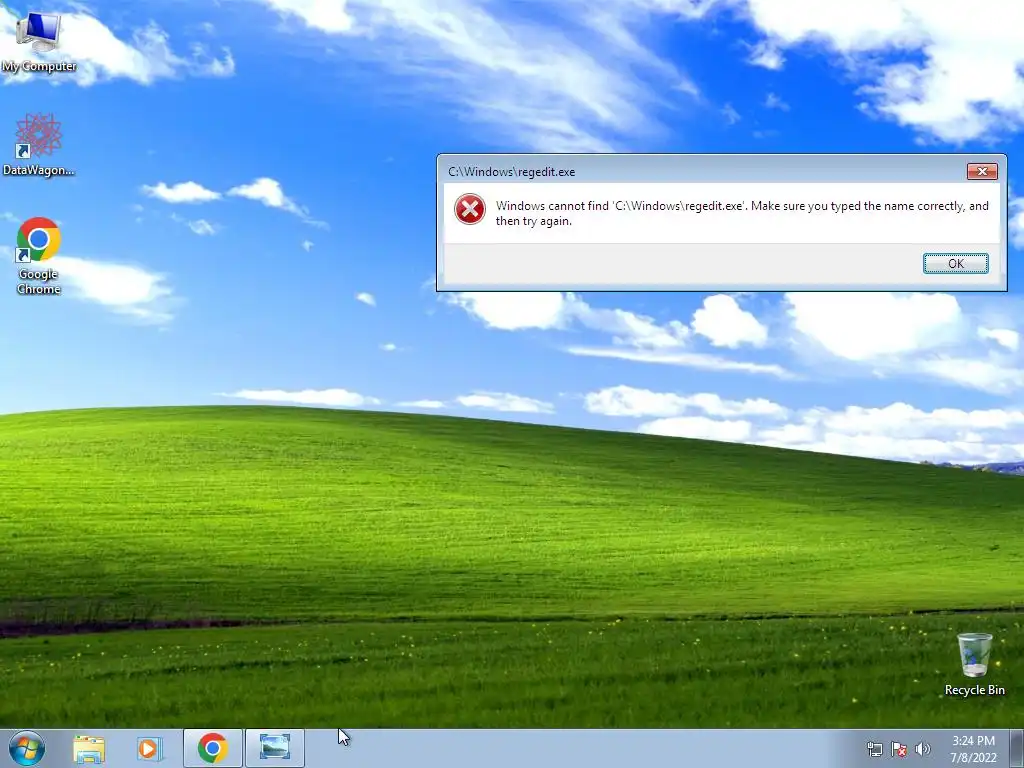
Task: Open the picture viewer taskbar item
Action: click(x=275, y=748)
